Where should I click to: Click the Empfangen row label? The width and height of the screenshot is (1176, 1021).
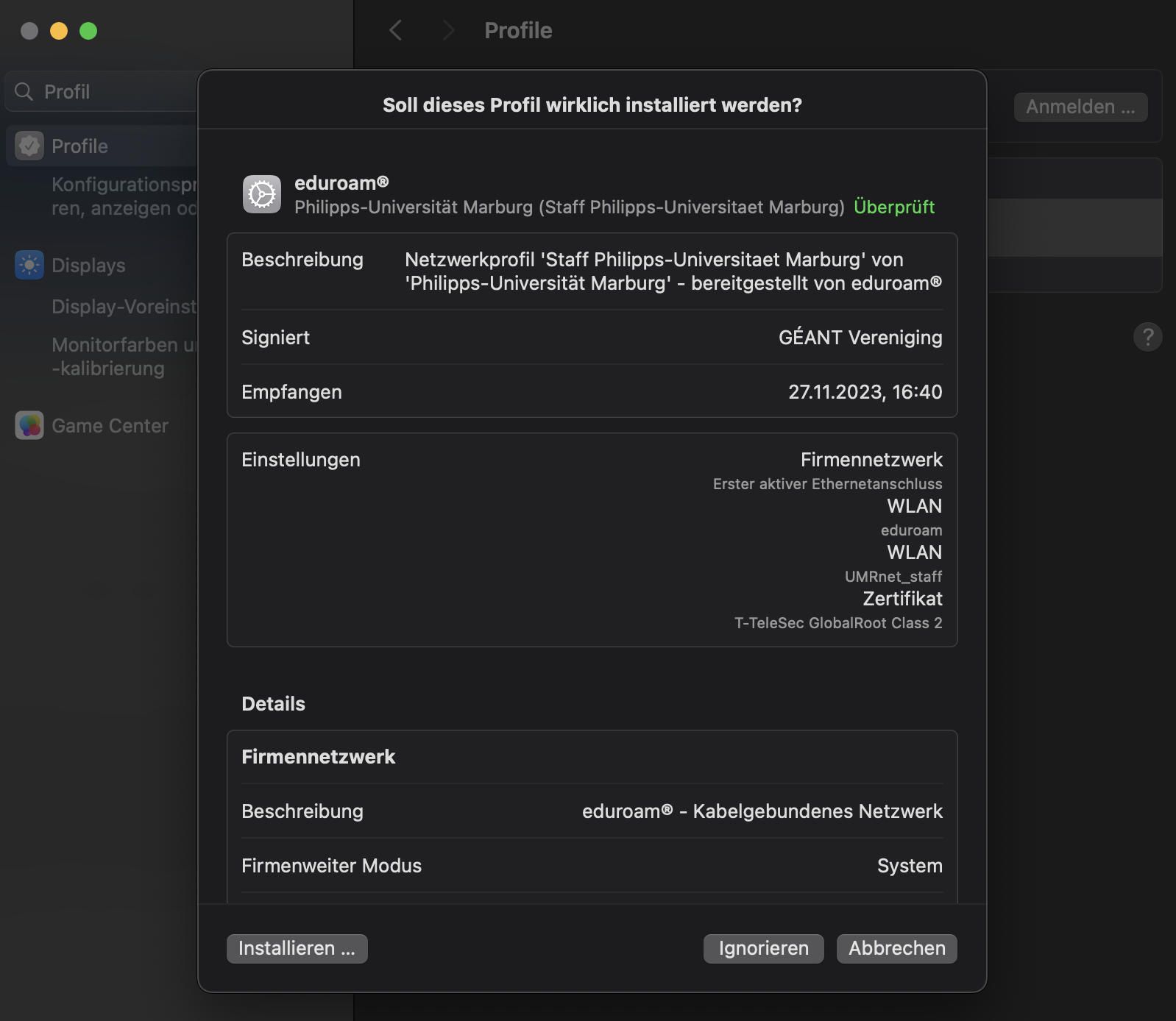tap(291, 391)
